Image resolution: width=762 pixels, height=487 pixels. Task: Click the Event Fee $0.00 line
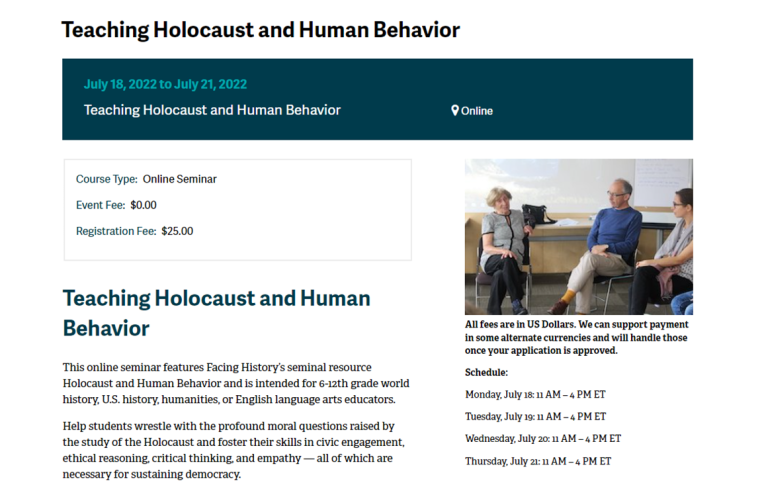[116, 205]
